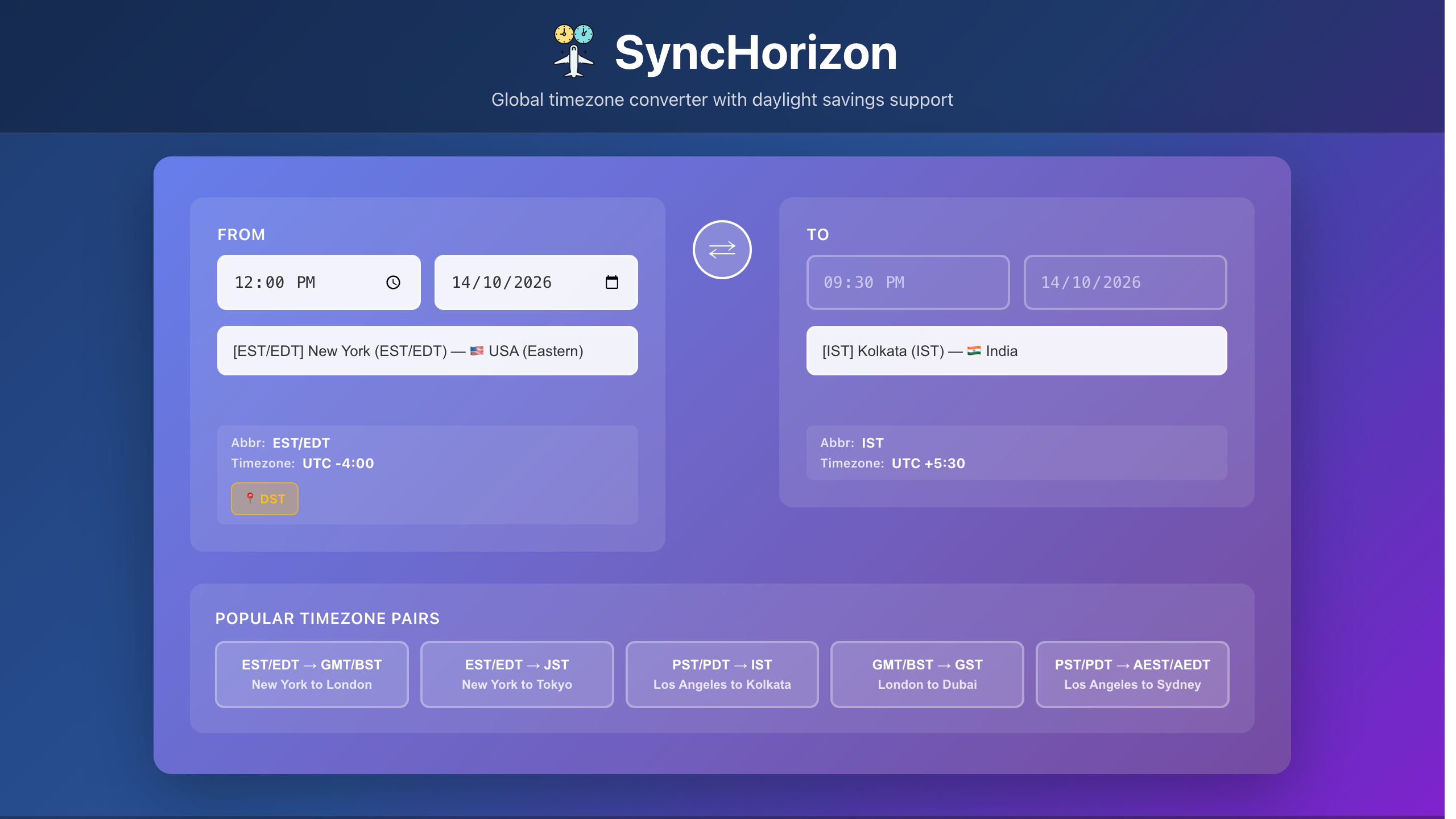Screen dimensions: 1456x819
Task: Click the POPULAR TIMEZONE PAIRS heading
Action: coord(328,619)
